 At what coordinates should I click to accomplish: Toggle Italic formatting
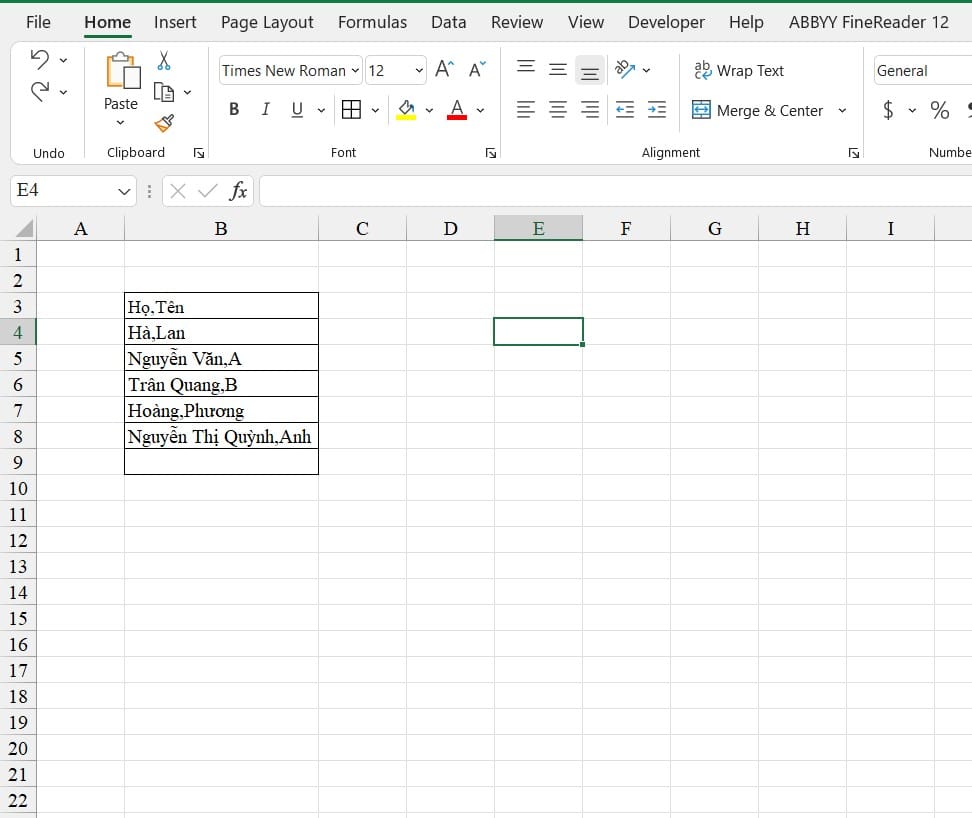265,110
